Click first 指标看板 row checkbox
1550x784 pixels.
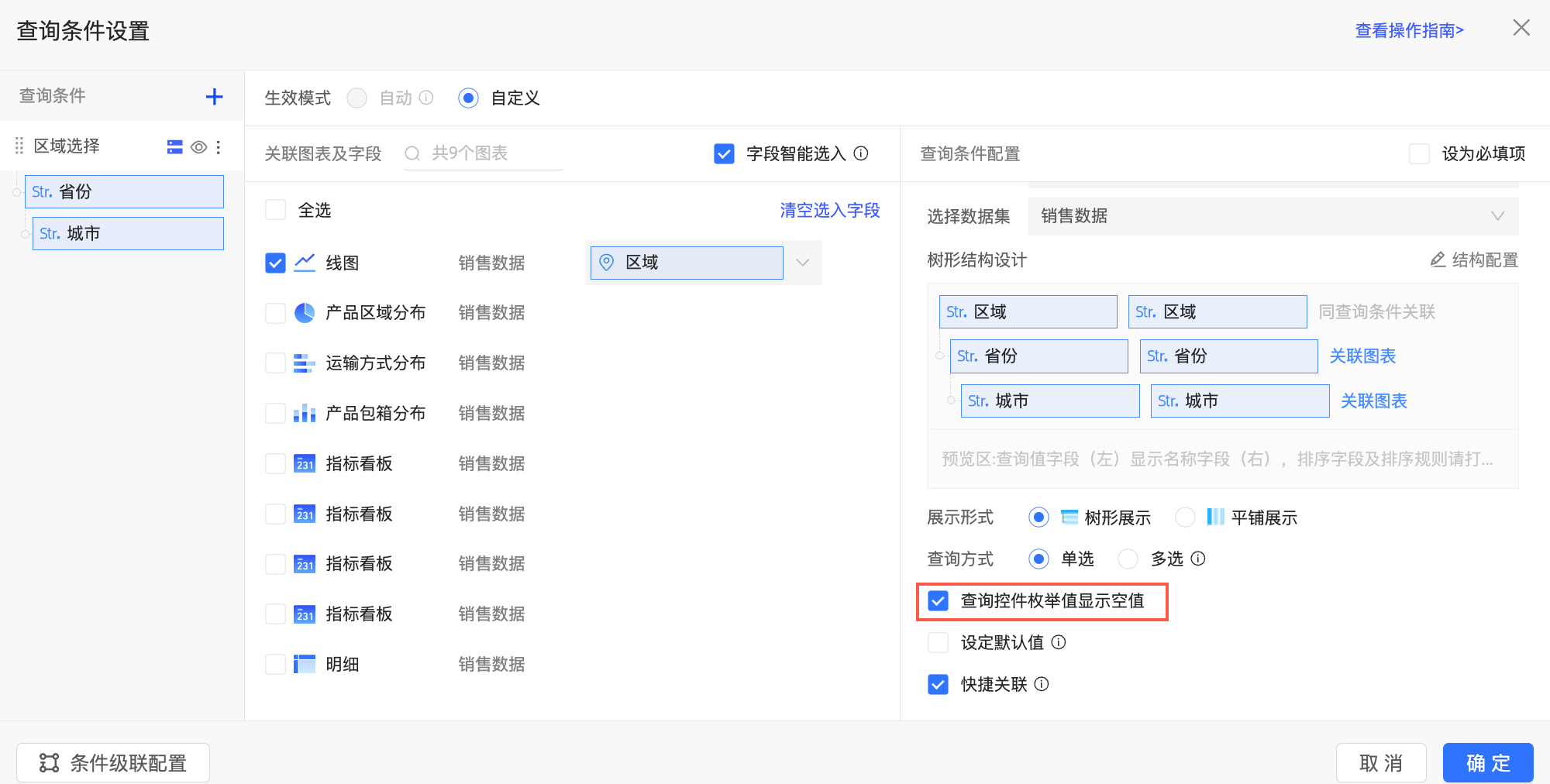(x=275, y=463)
